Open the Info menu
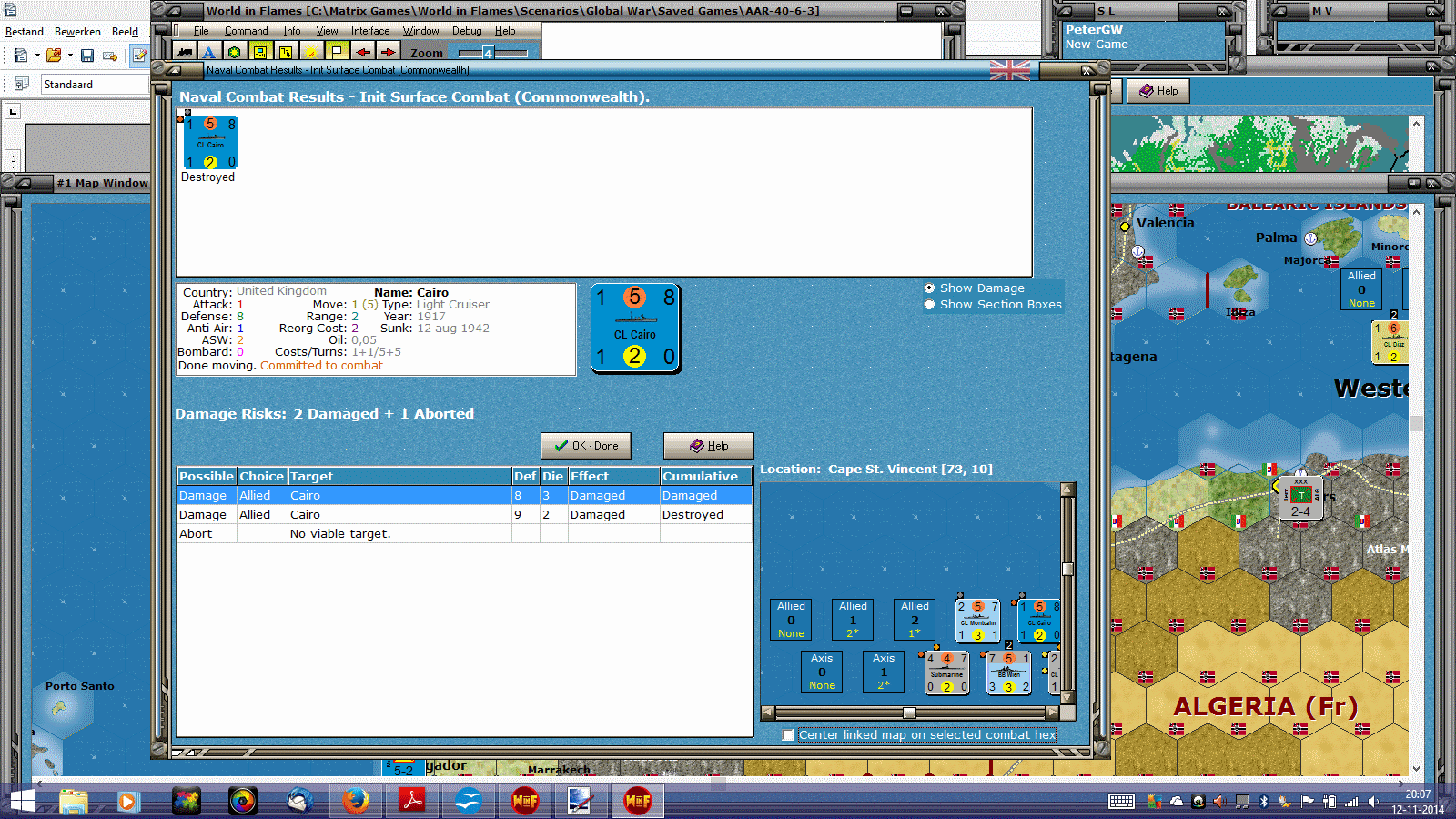 291,31
